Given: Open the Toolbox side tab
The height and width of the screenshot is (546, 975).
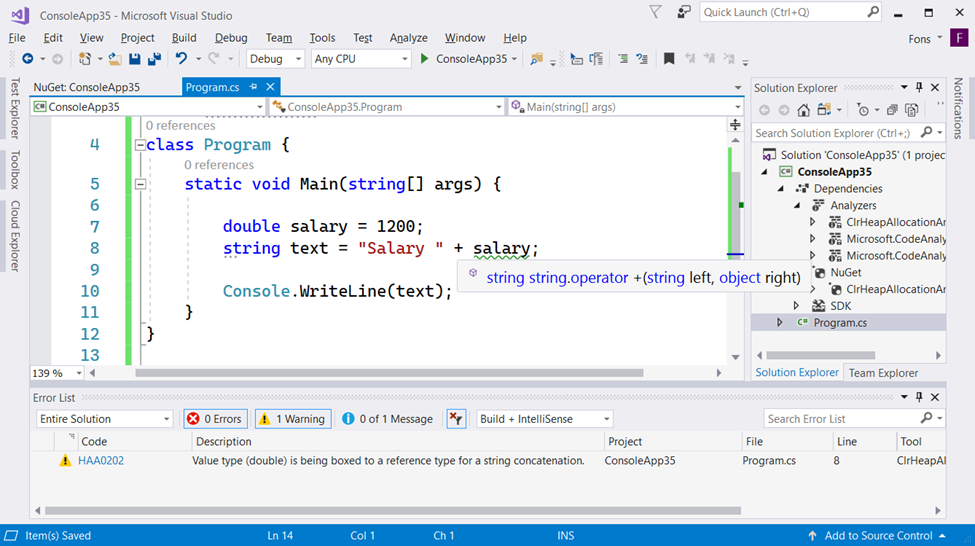Looking at the screenshot, I should point(15,169).
